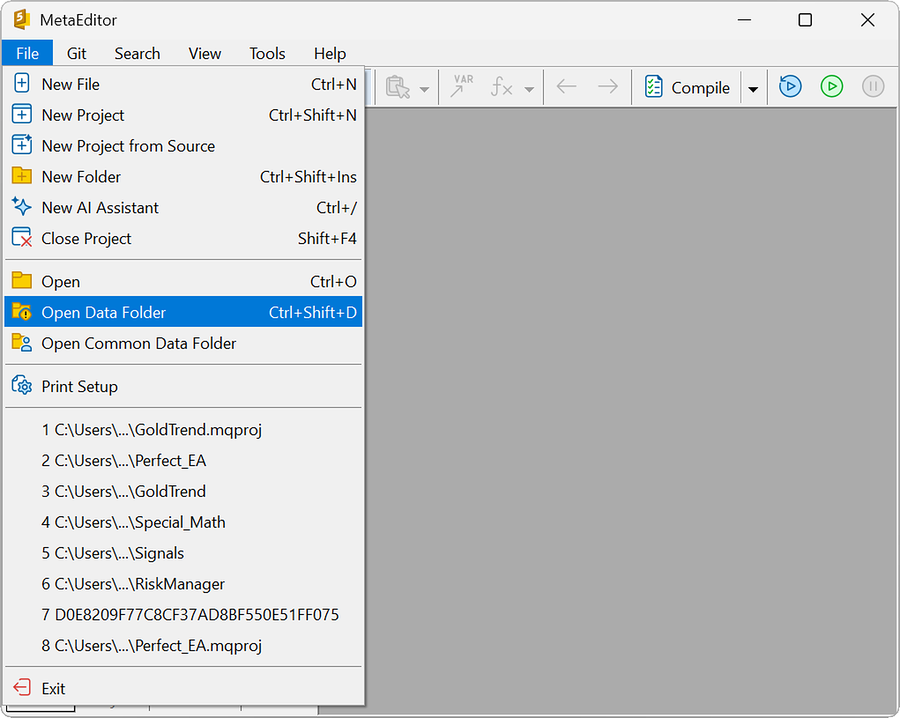Click the Open Common Data Folder icon
900x718 pixels.
[22, 342]
